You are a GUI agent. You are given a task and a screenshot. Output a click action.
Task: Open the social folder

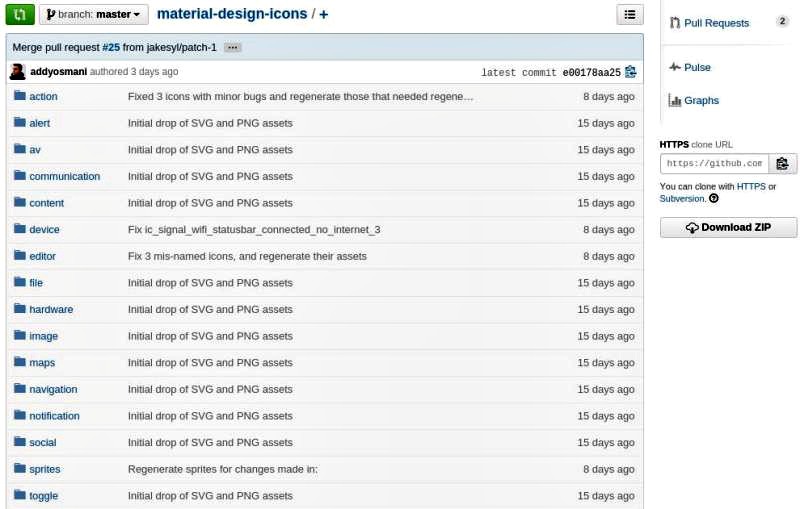42,442
